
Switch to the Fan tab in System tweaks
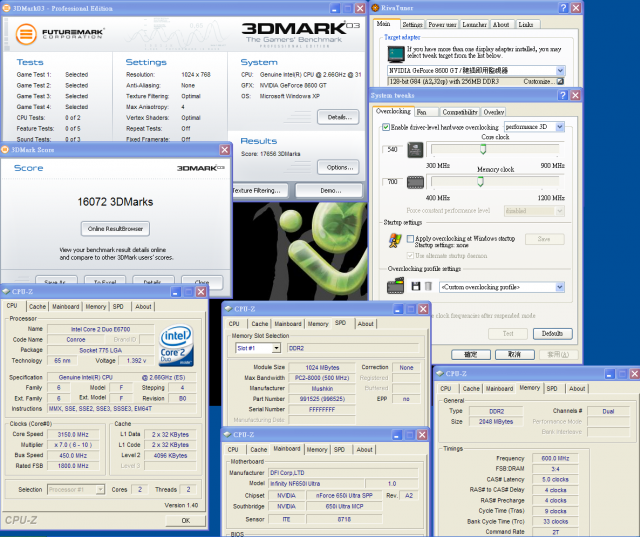[x=427, y=112]
